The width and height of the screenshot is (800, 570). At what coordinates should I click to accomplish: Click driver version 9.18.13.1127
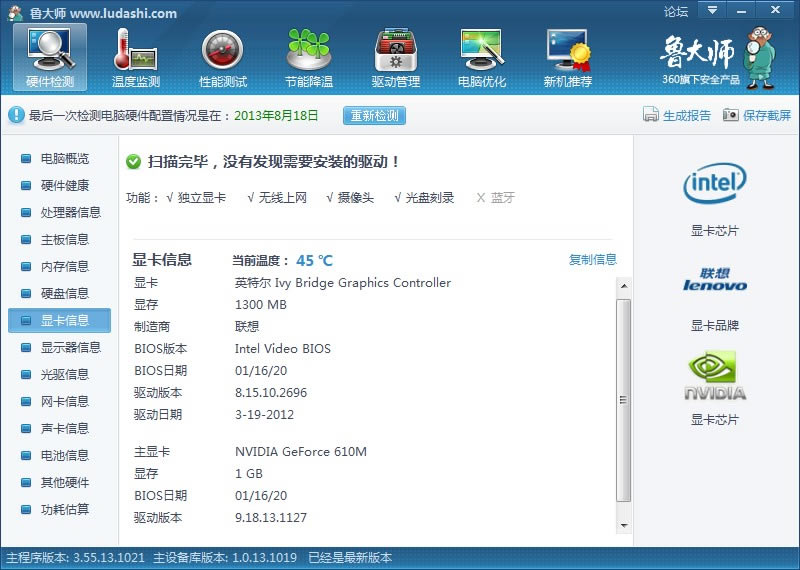(x=271, y=517)
